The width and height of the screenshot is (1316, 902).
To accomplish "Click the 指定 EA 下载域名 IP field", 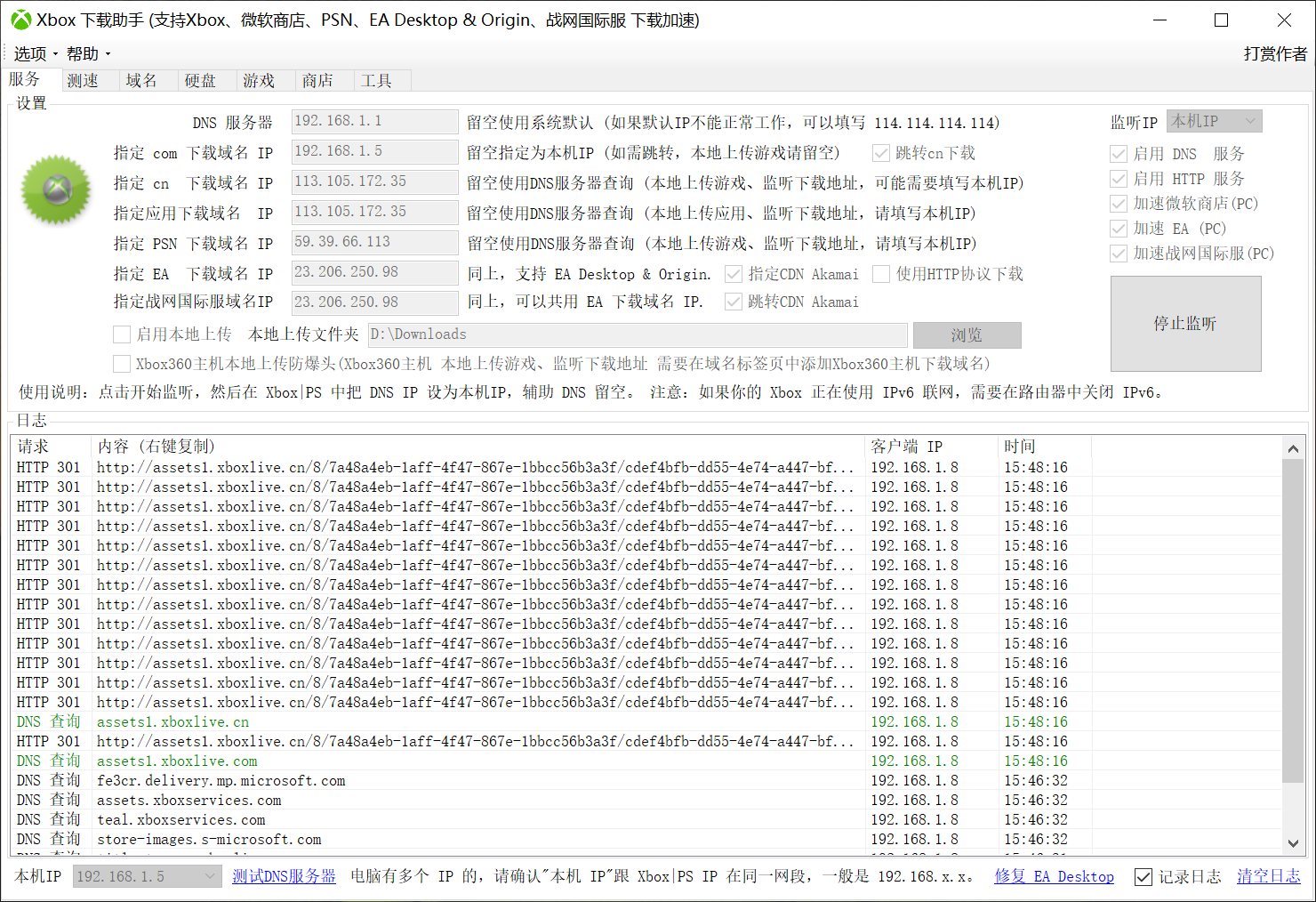I will pyautogui.click(x=374, y=273).
